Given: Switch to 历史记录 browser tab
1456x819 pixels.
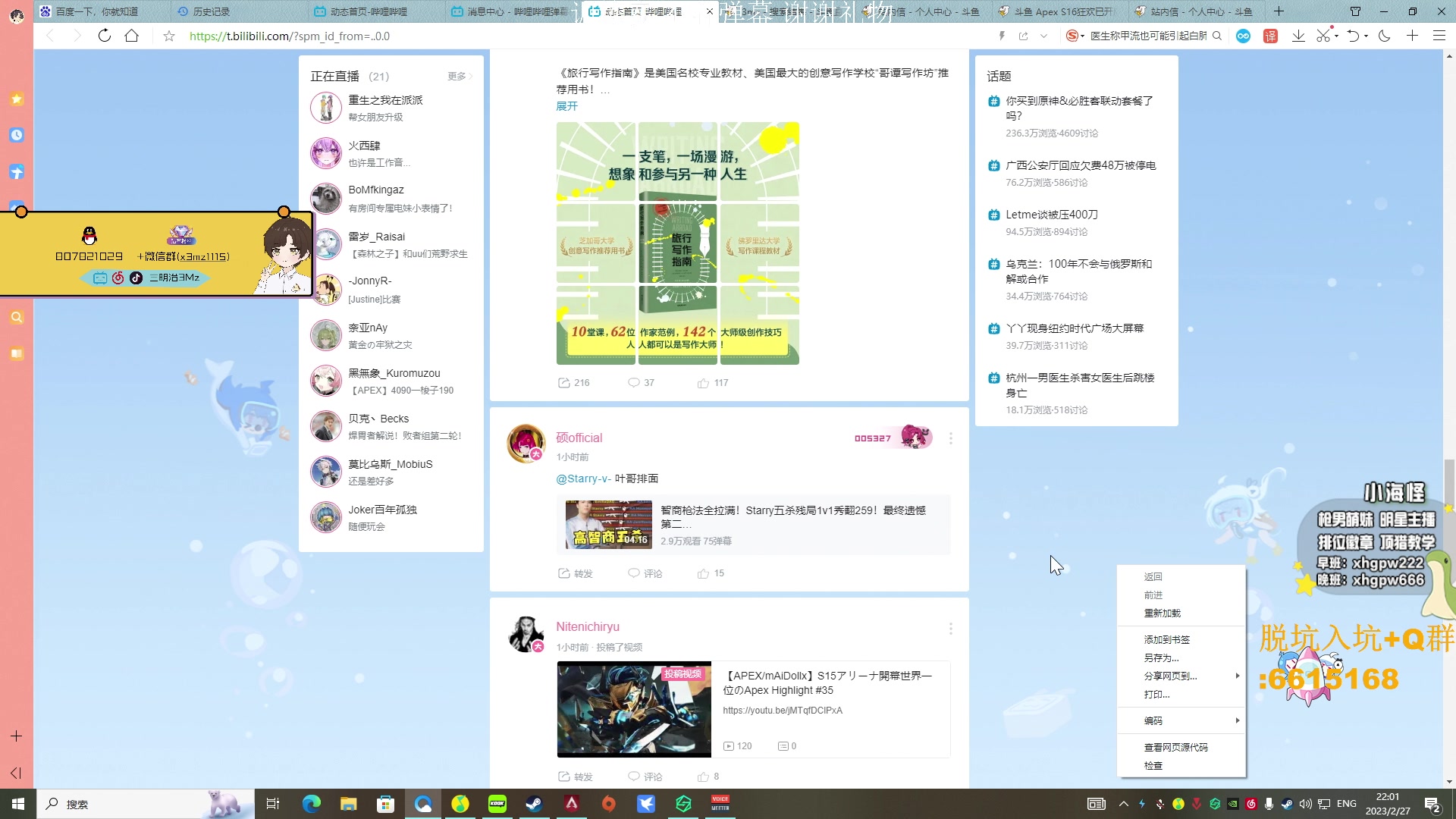Looking at the screenshot, I should [211, 11].
